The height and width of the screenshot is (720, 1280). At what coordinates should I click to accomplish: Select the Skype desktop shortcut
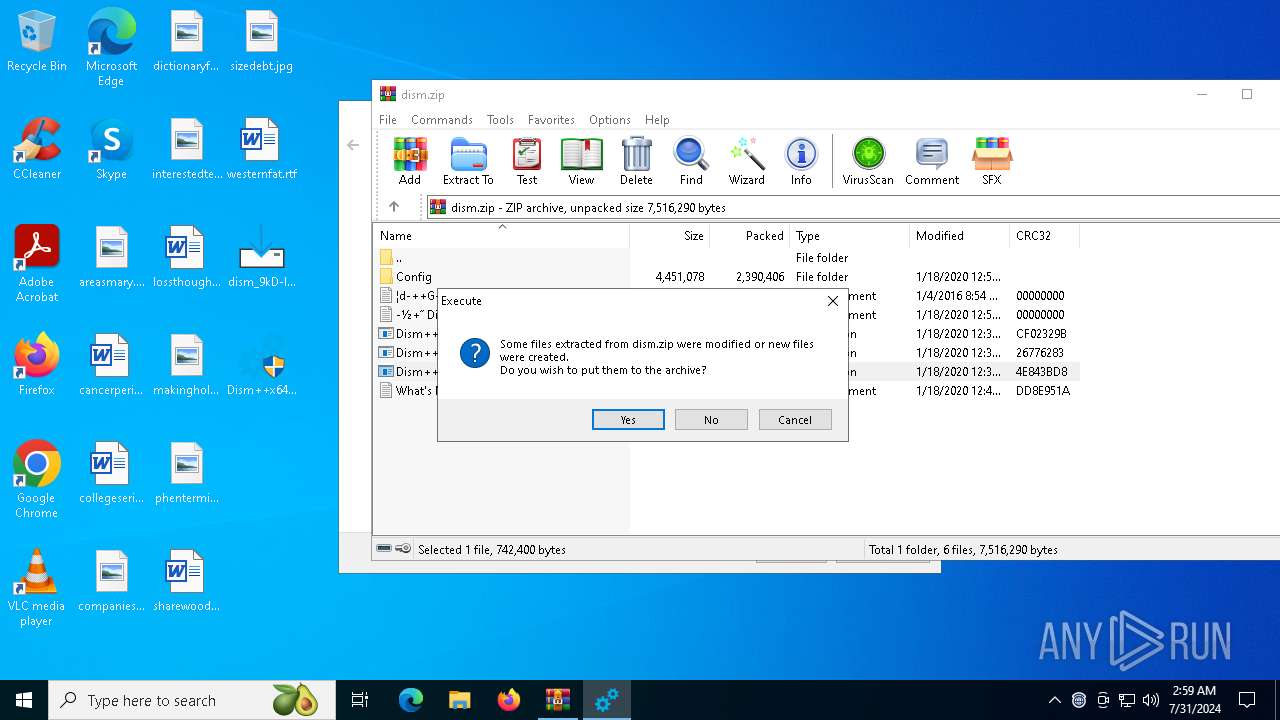(x=111, y=150)
